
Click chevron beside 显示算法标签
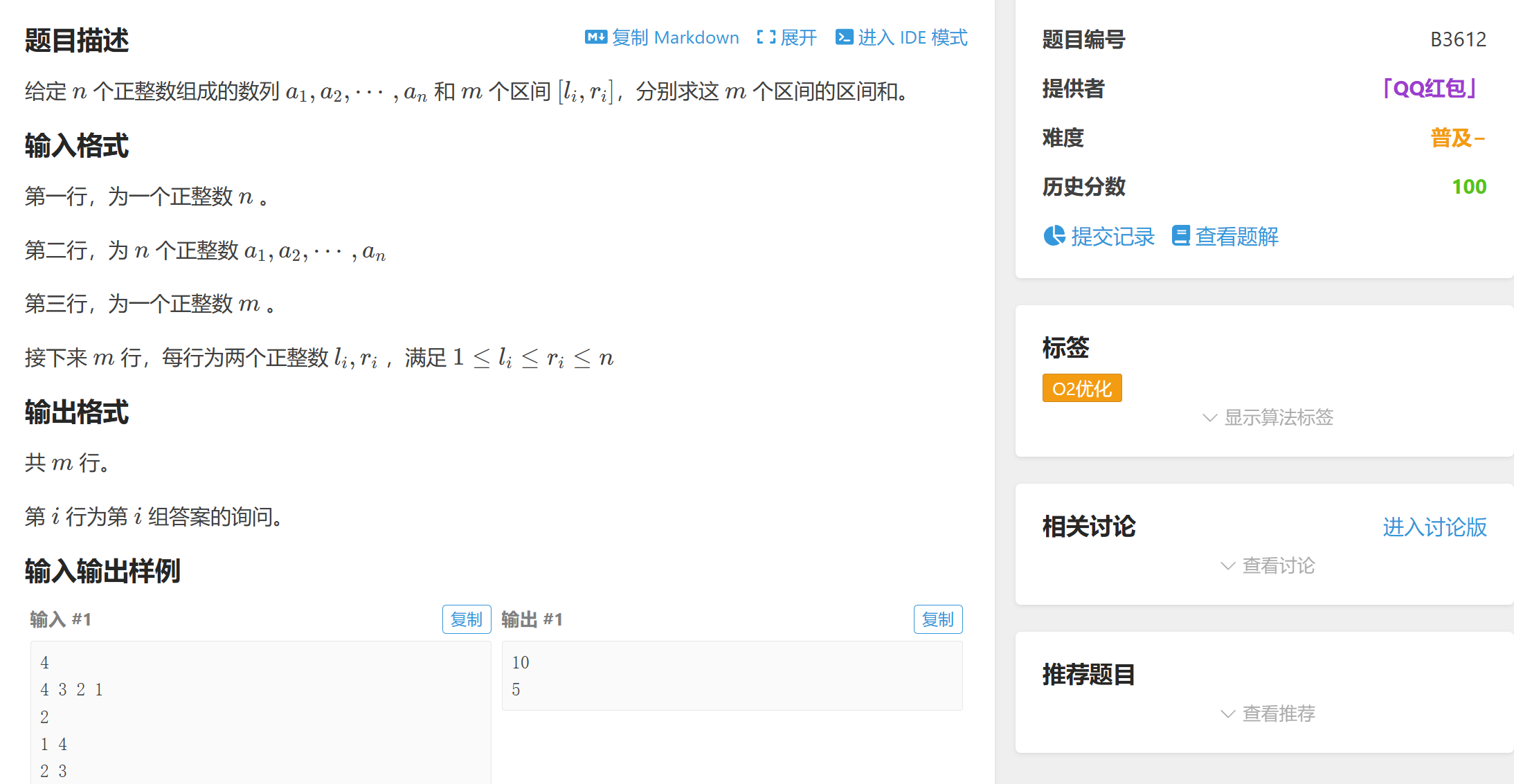tap(1209, 418)
